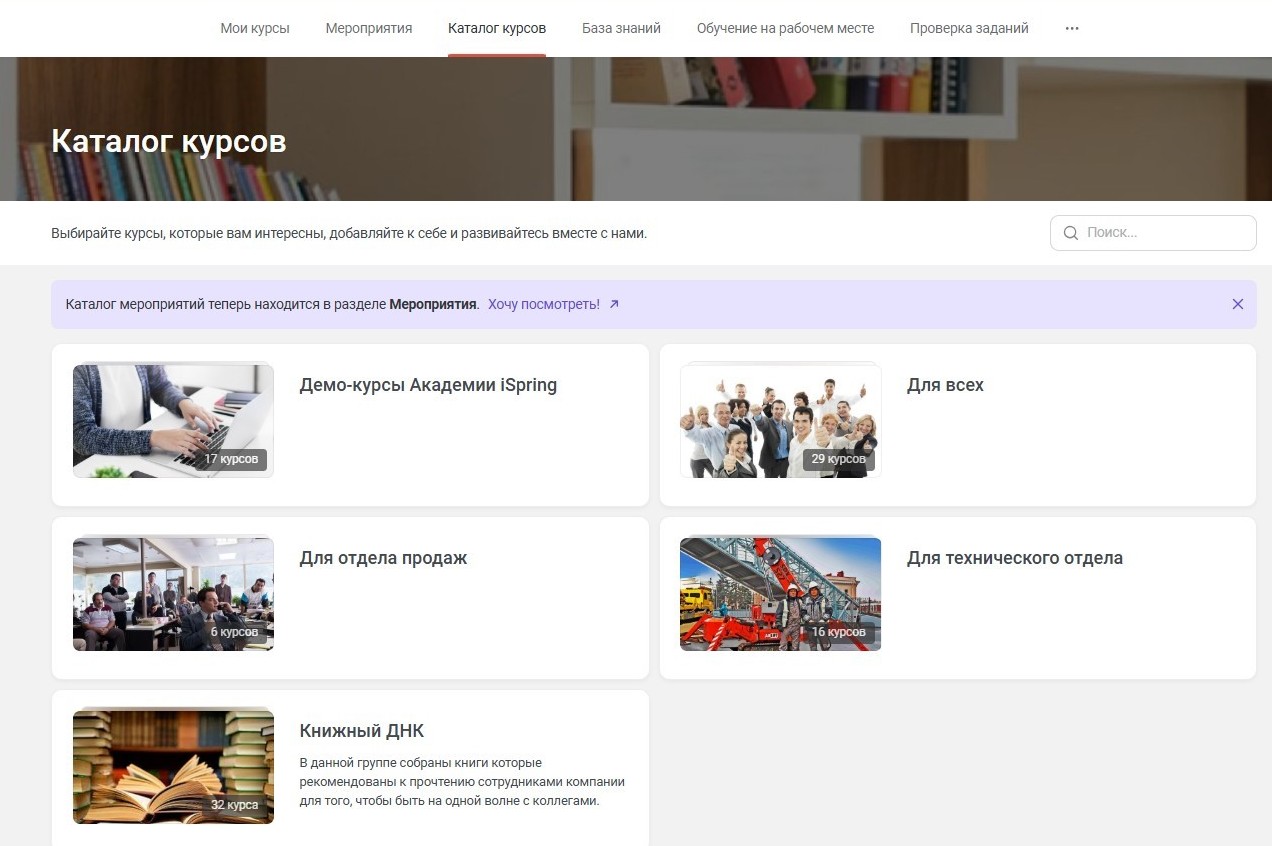1272x846 pixels.
Task: Open the Для отдела продаж office thumbnail
Action: (173, 594)
